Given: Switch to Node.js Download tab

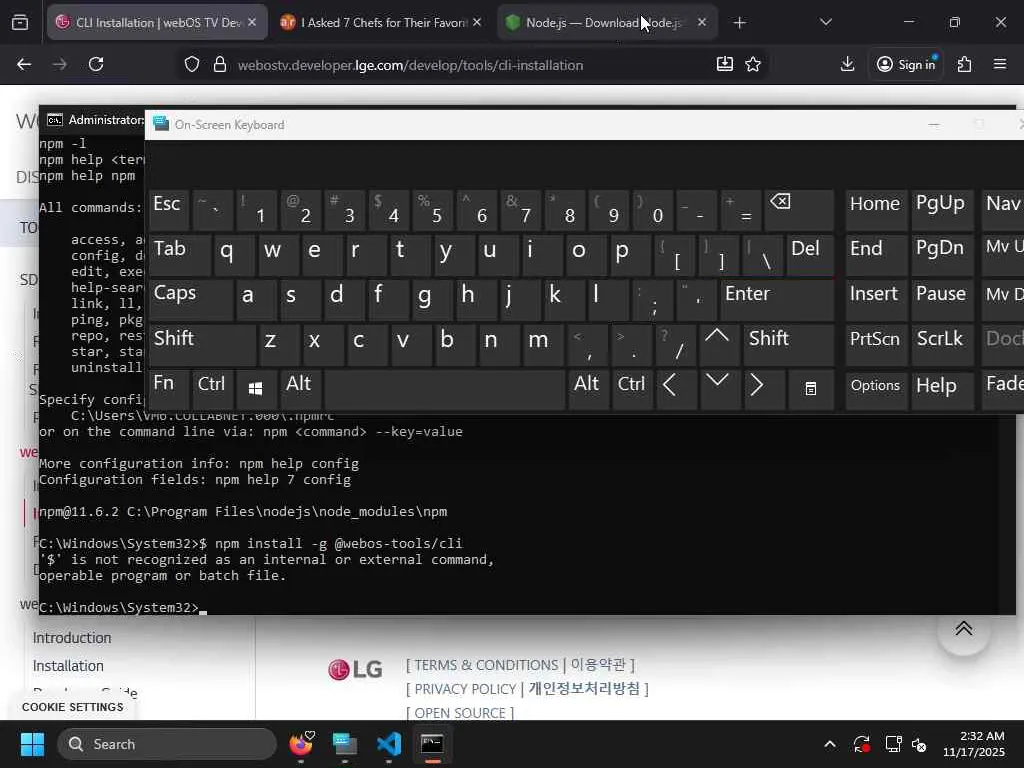Looking at the screenshot, I should click(x=607, y=22).
